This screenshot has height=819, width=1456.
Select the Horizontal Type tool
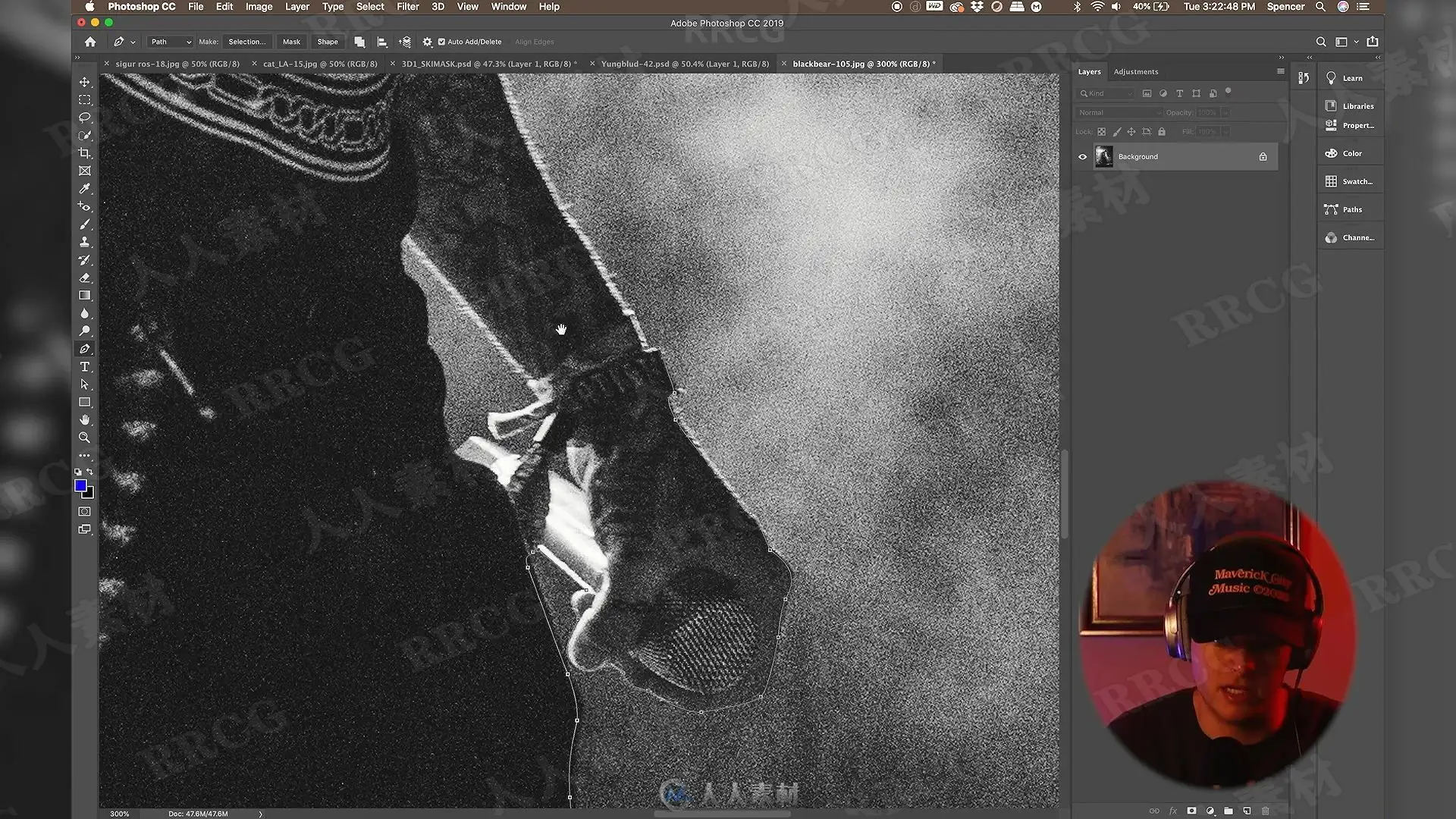85,367
